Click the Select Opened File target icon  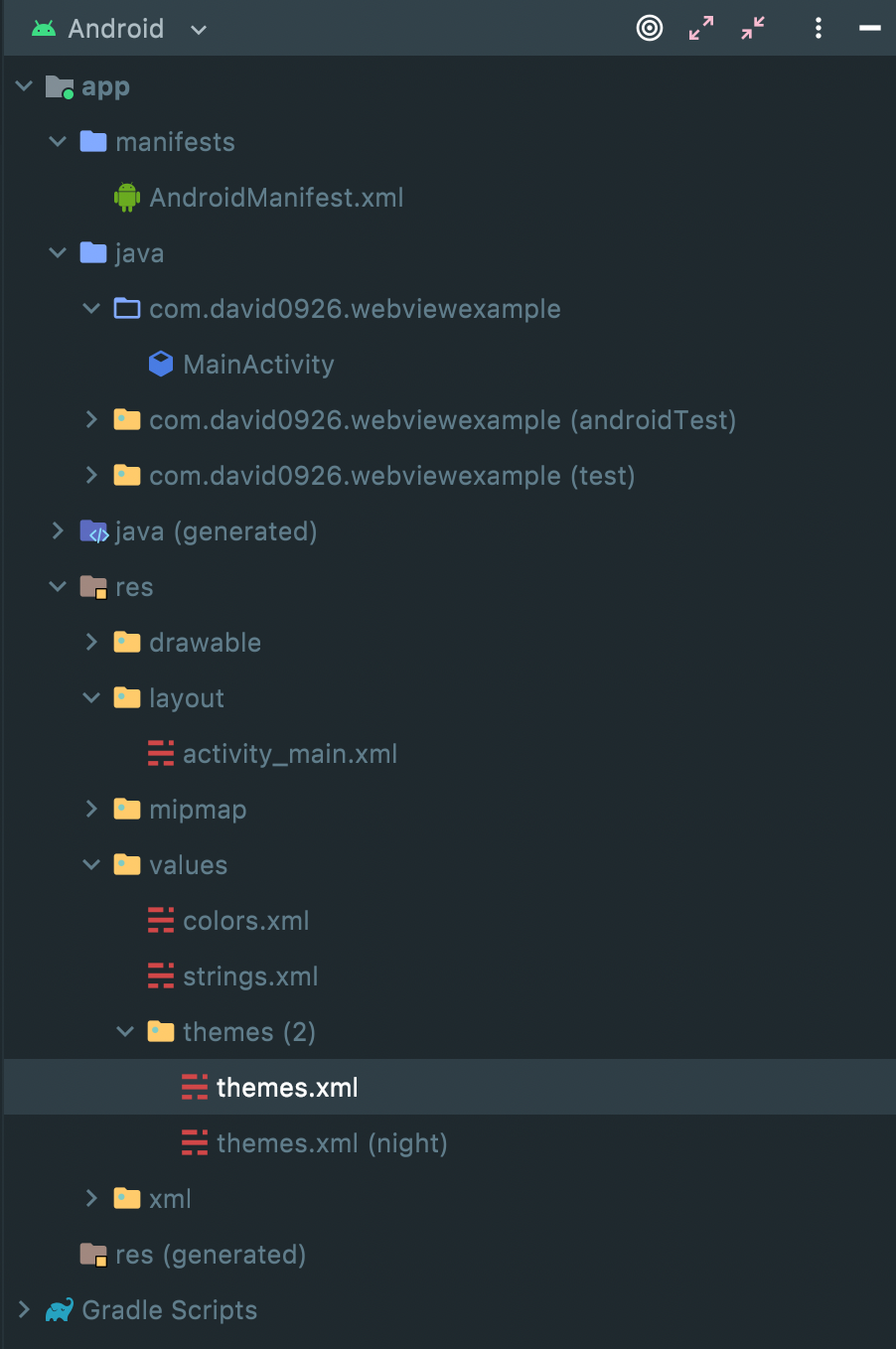click(650, 28)
